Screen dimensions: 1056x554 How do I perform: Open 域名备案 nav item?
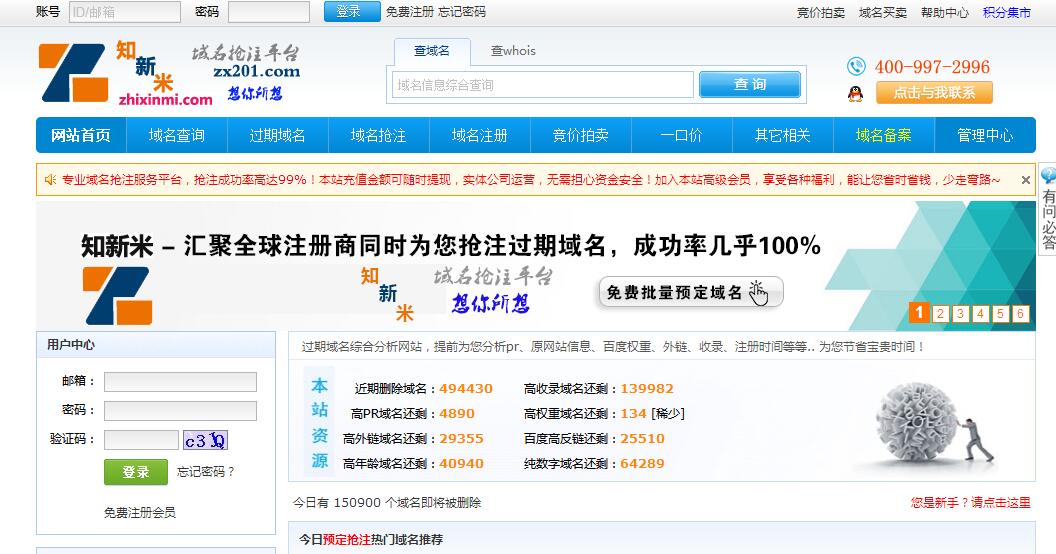point(884,135)
